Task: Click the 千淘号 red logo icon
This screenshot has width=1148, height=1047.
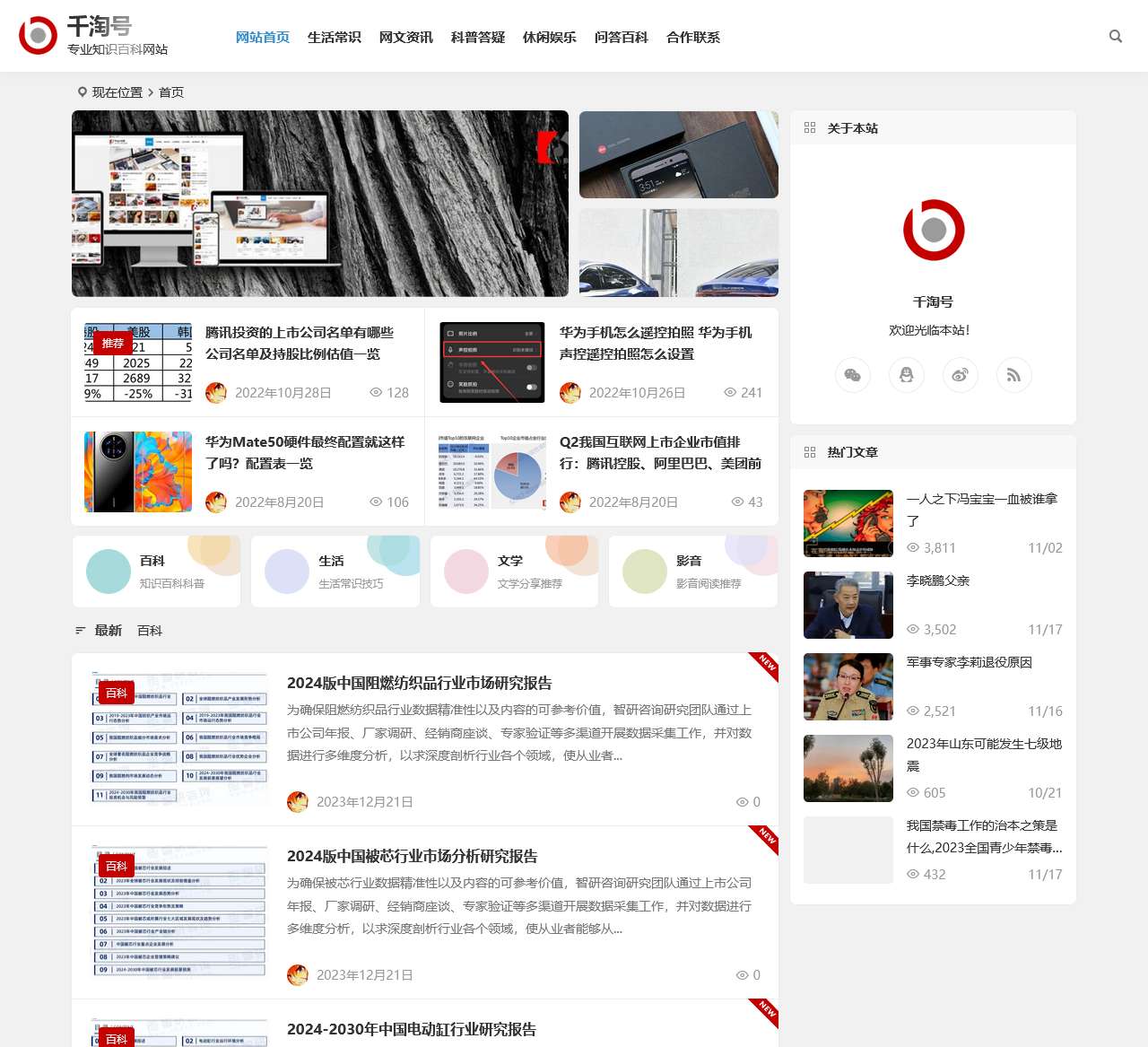Action: (x=37, y=36)
